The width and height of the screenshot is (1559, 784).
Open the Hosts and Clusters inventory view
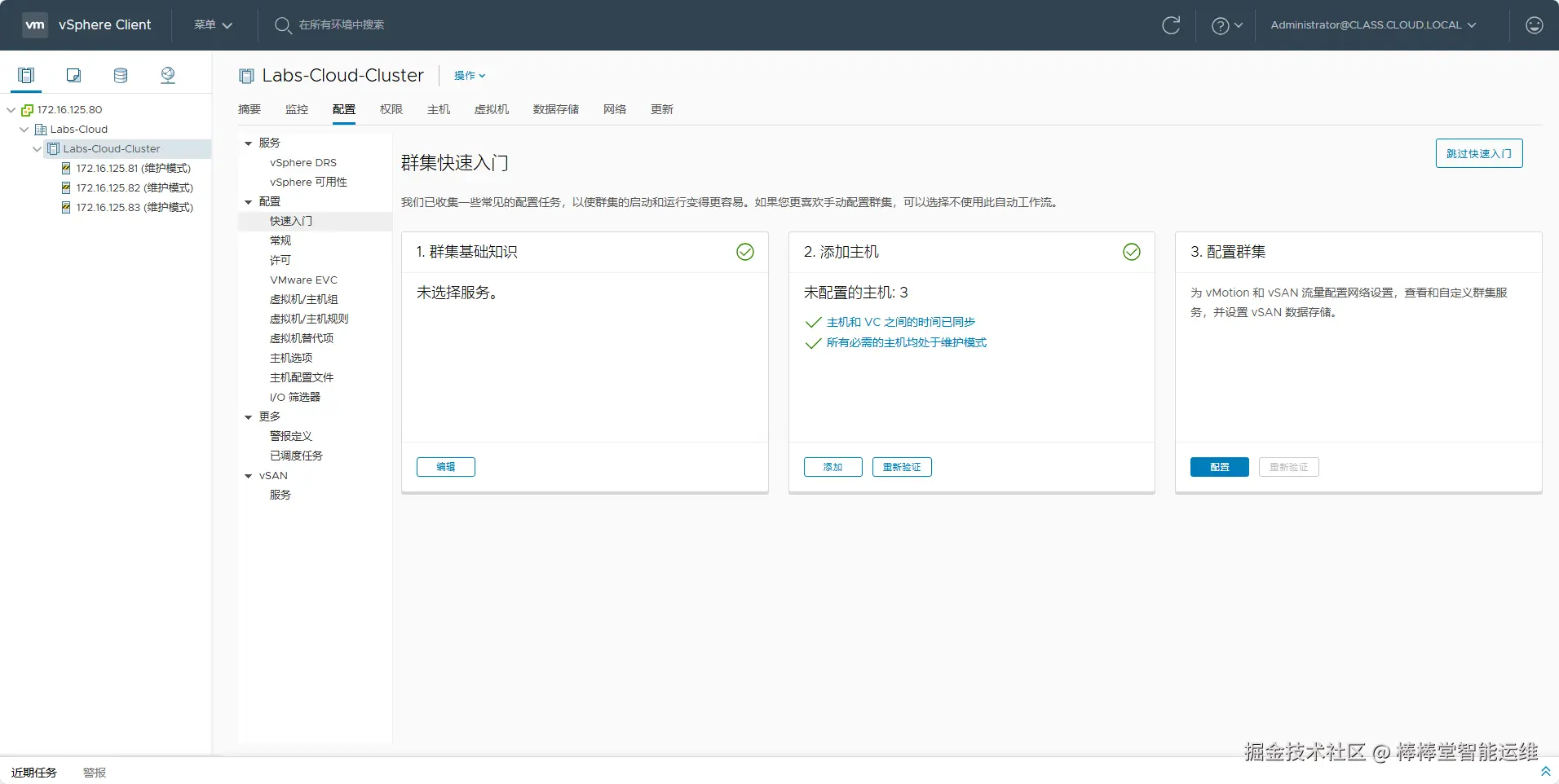26,76
